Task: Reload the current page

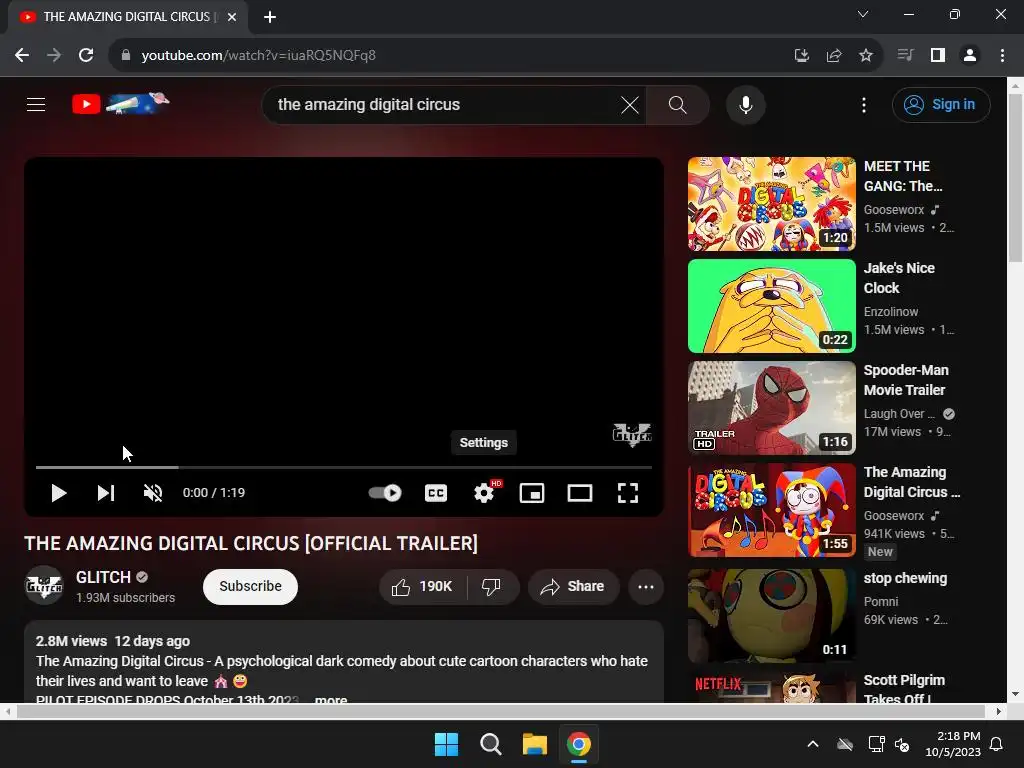Action: (x=86, y=56)
